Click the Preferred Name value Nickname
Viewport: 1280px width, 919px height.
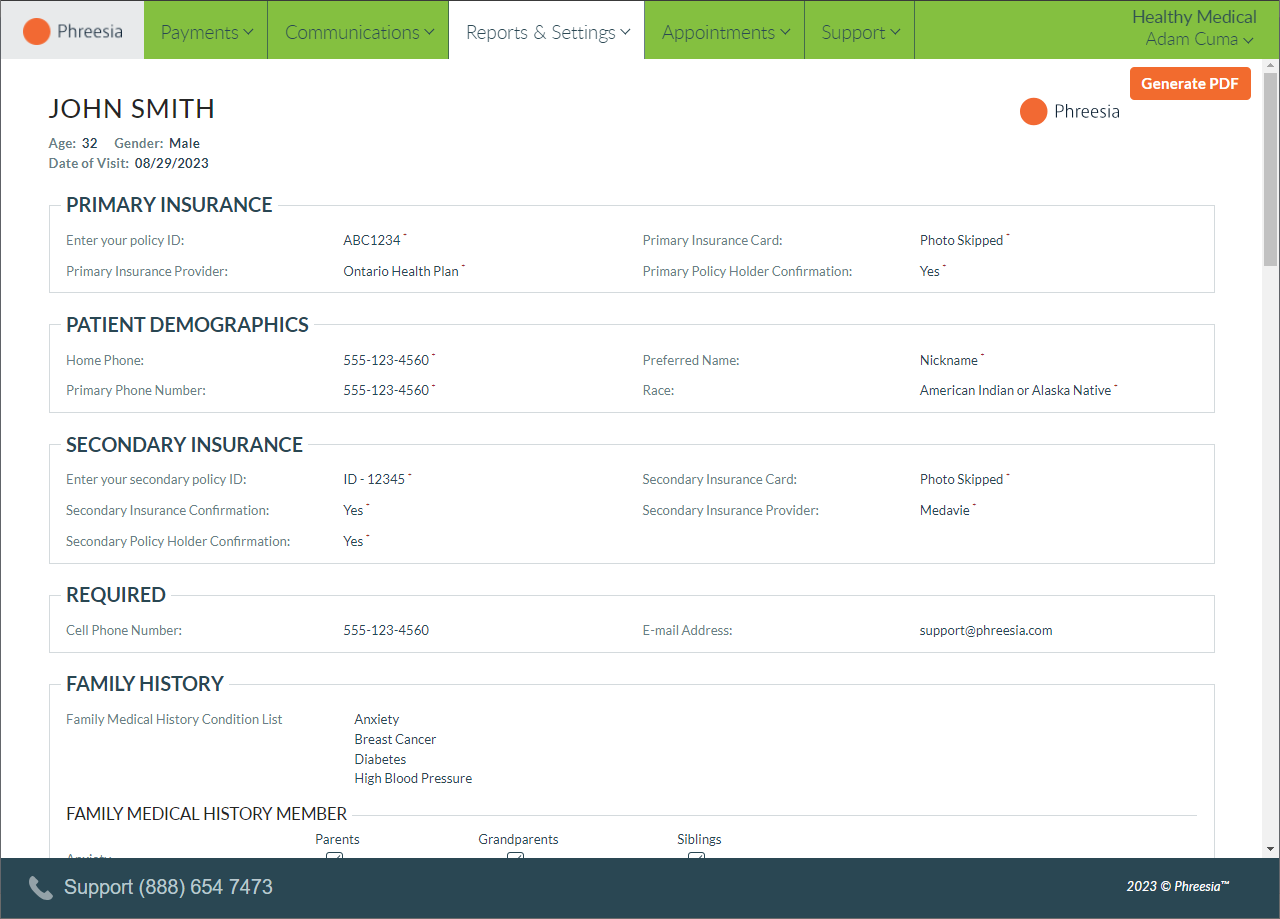click(x=949, y=360)
